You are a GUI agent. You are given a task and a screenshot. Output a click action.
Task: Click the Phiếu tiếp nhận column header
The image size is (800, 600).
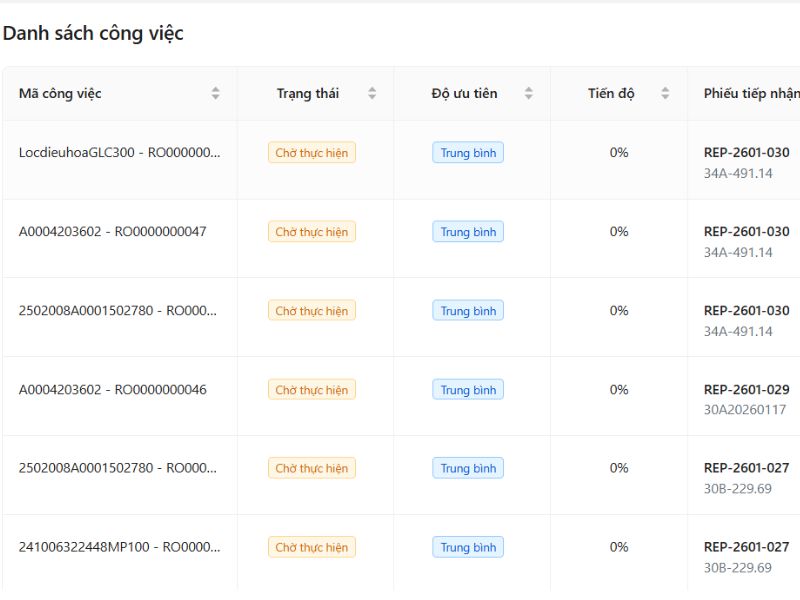click(x=751, y=94)
